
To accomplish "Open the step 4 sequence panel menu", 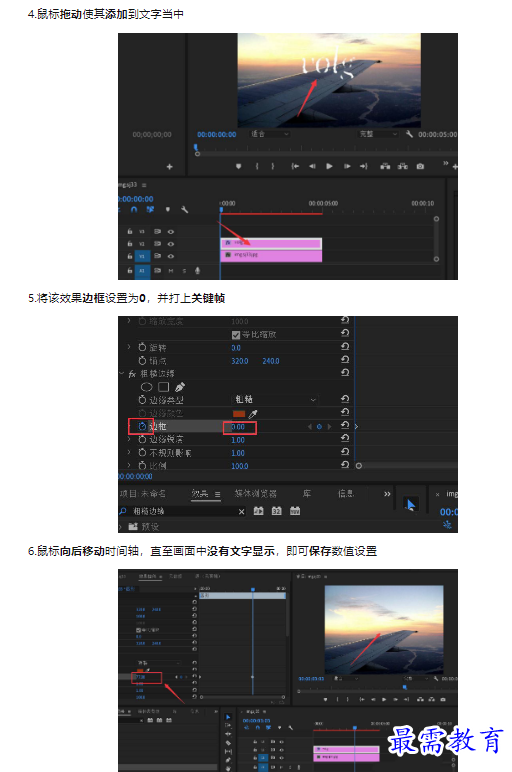I will [x=144, y=185].
